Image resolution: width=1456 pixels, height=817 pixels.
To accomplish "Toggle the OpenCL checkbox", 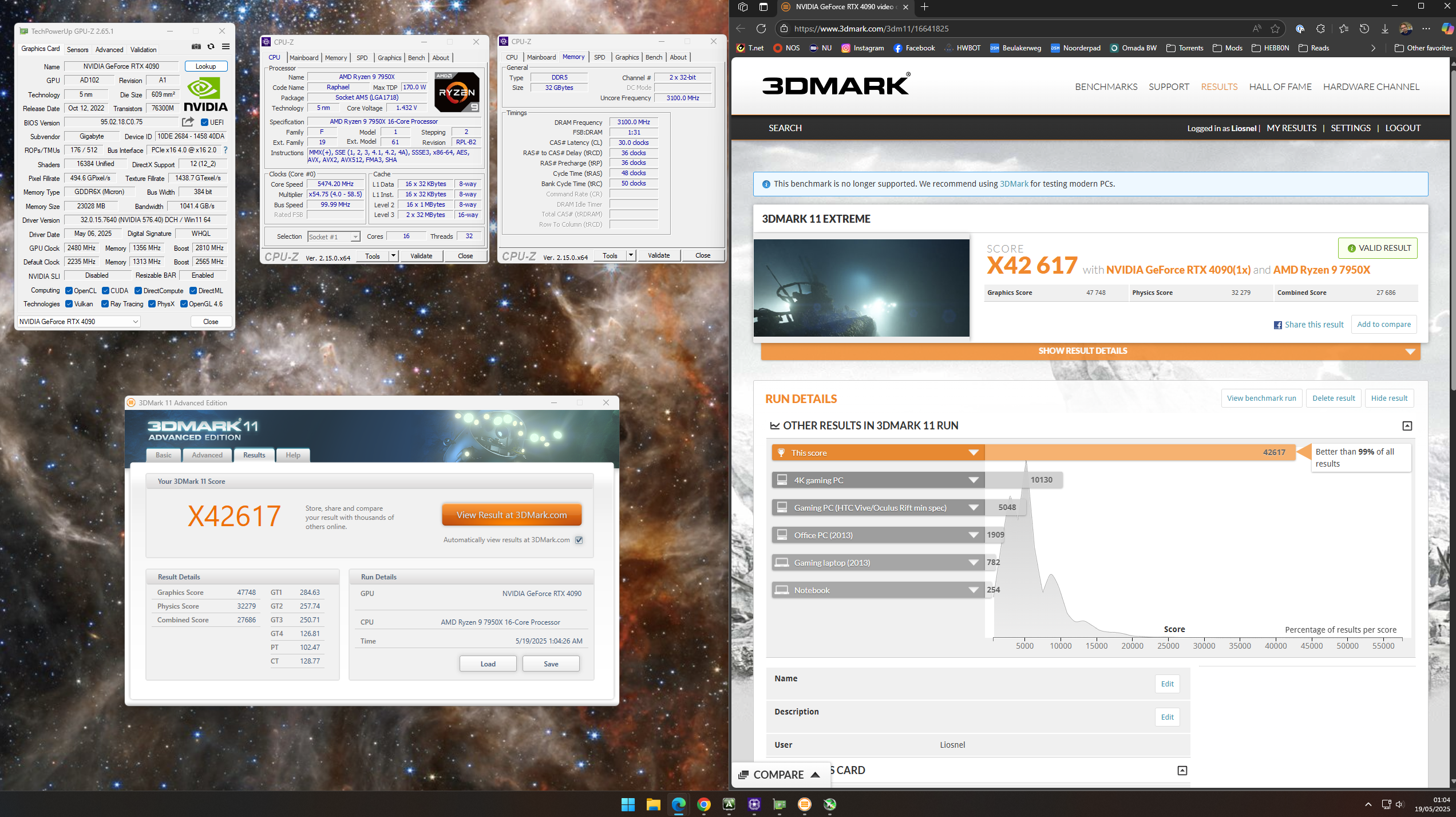I will 69,291.
